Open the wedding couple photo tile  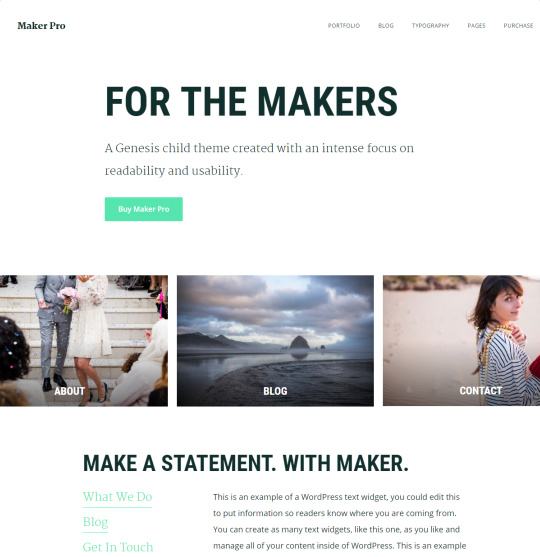click(84, 340)
